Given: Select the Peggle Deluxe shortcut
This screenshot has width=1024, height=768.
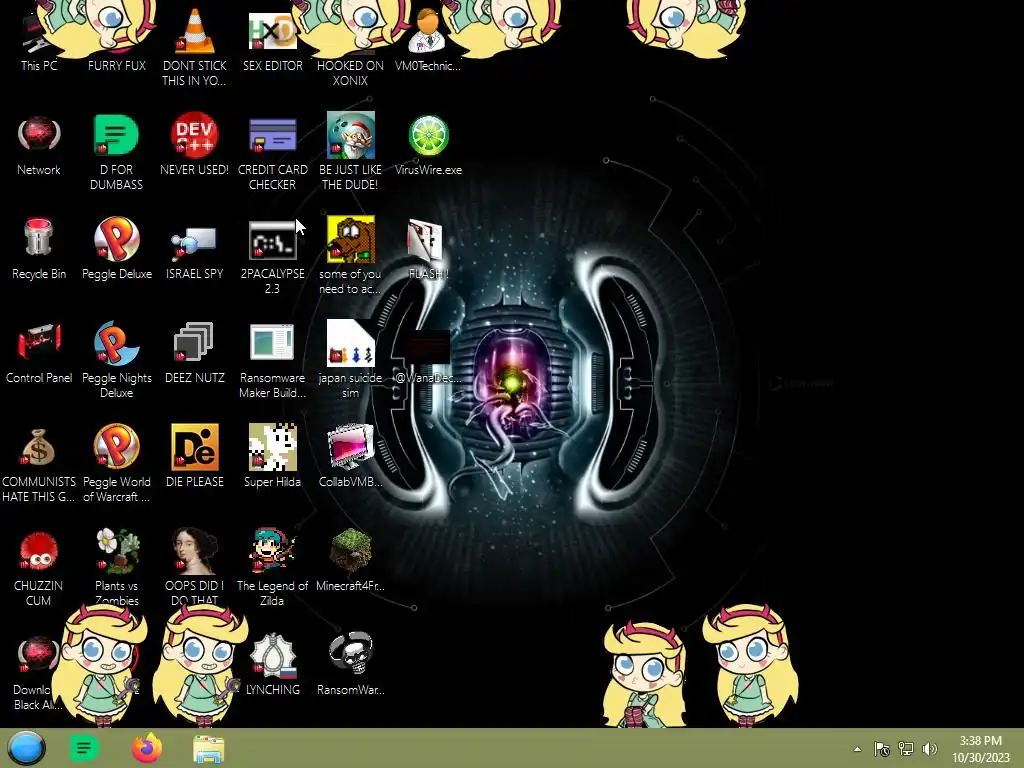Looking at the screenshot, I should 116,249.
